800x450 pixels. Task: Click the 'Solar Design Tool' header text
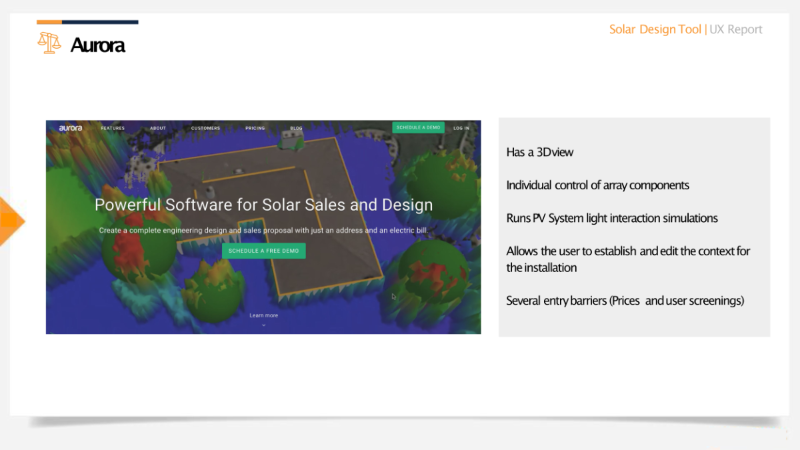coord(655,30)
